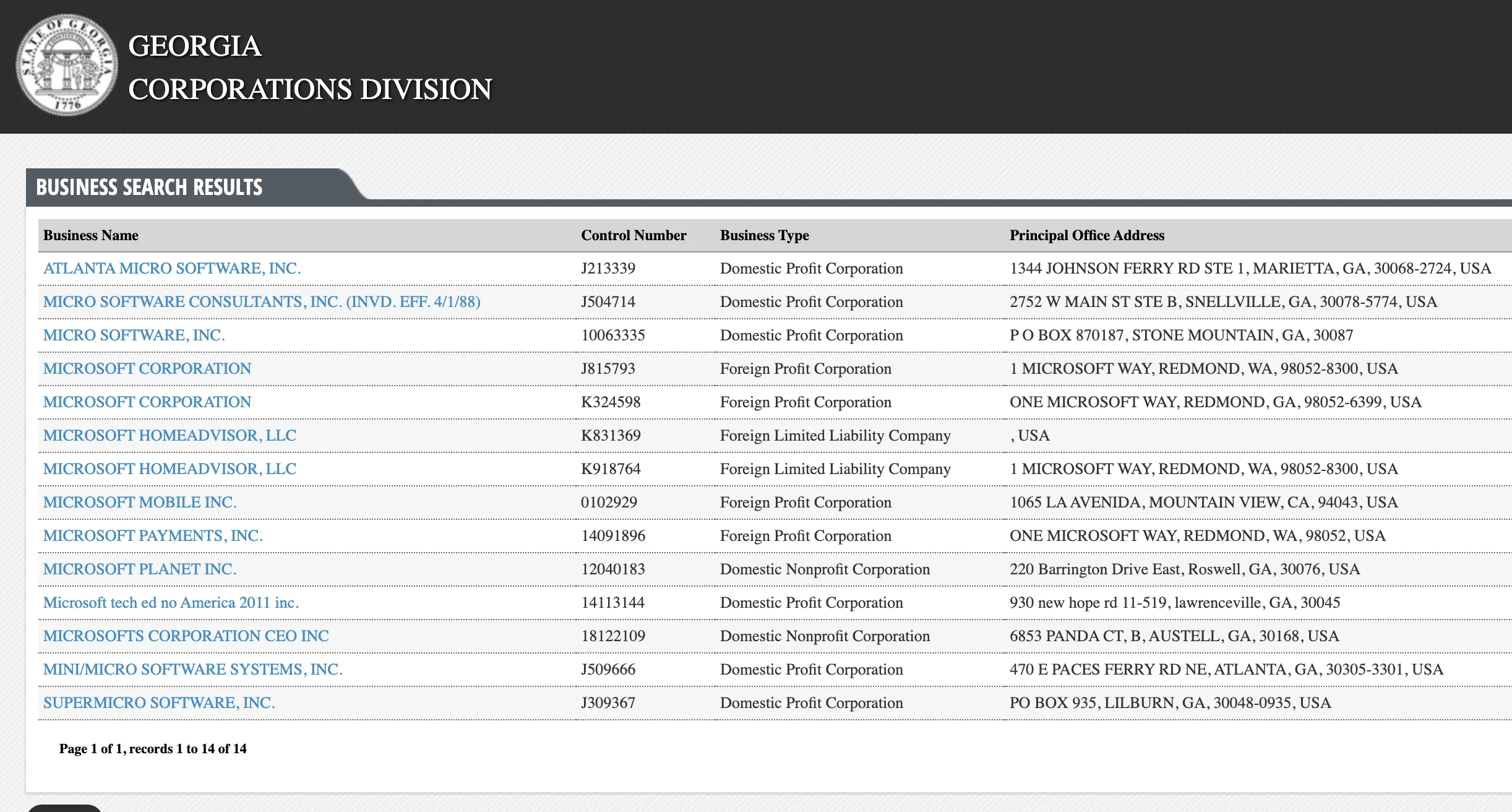This screenshot has height=812, width=1512.
Task: Click the Business Name column header
Action: [91, 235]
